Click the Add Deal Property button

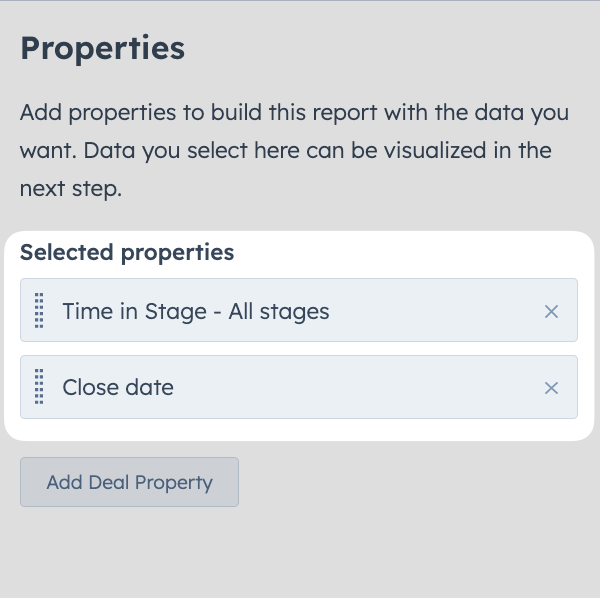click(129, 482)
